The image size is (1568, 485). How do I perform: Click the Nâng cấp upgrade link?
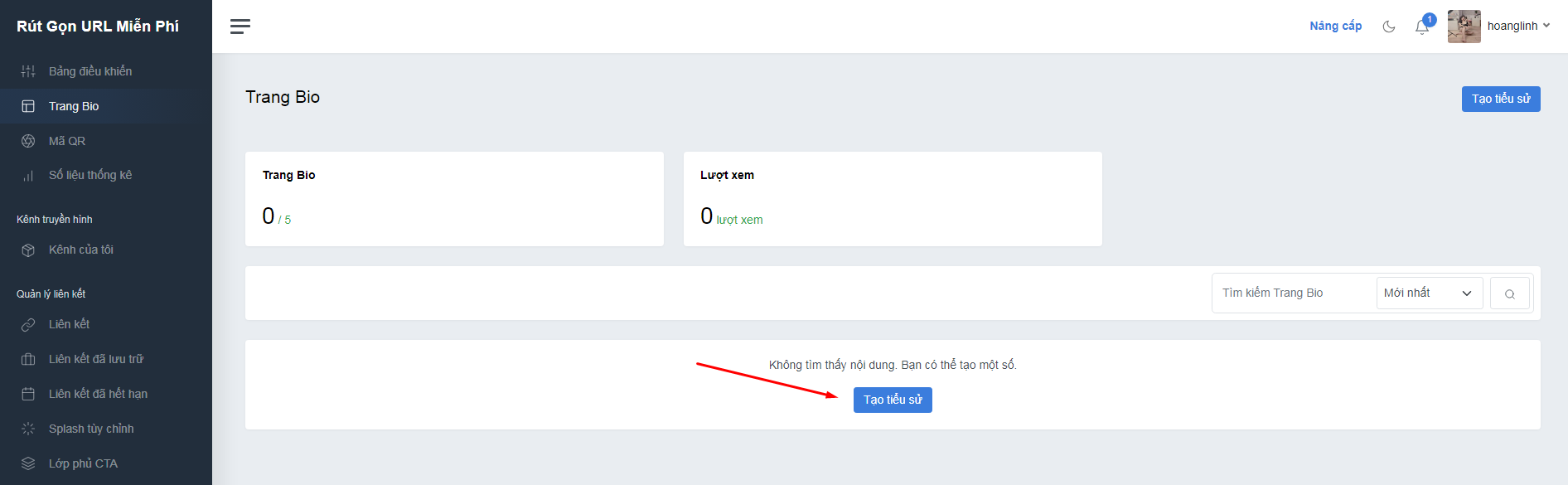coord(1335,27)
